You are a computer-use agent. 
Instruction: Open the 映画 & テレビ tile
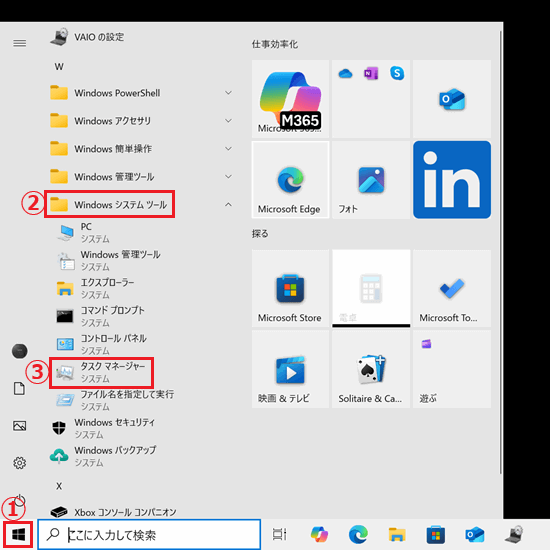tap(290, 369)
